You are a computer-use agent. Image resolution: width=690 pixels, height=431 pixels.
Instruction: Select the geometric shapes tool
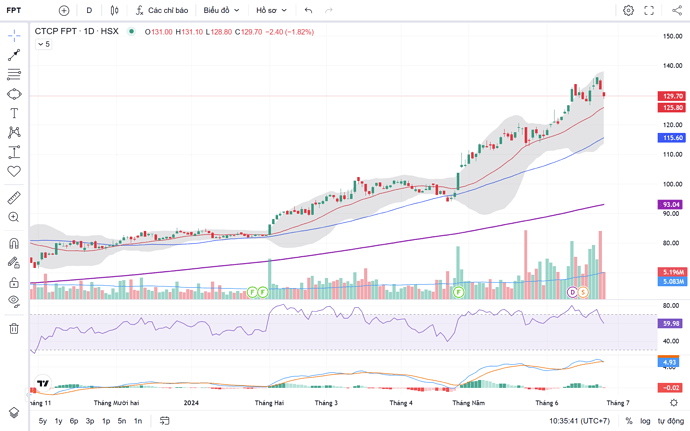14,94
